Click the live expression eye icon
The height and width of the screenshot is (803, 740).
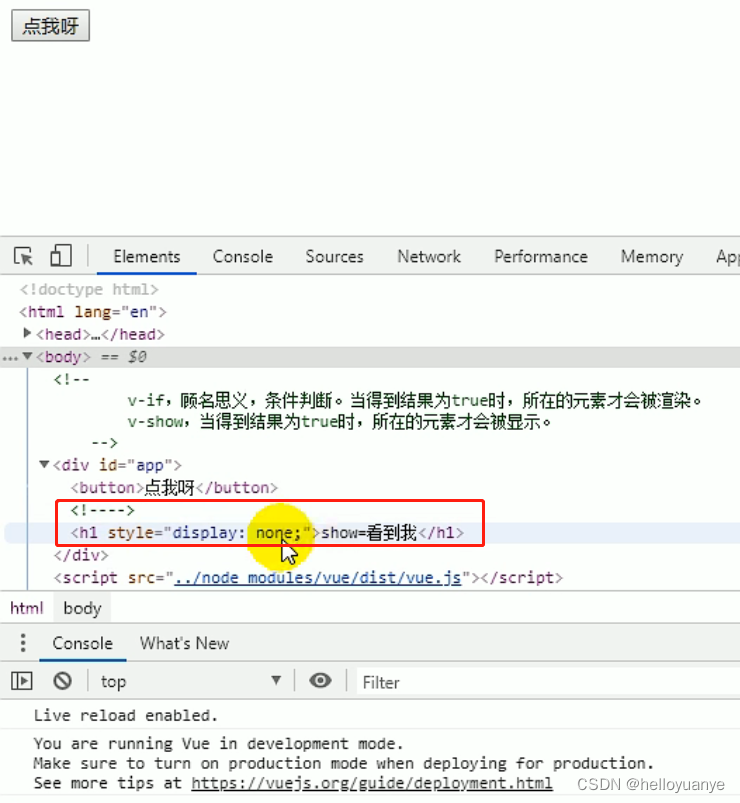coord(320,681)
